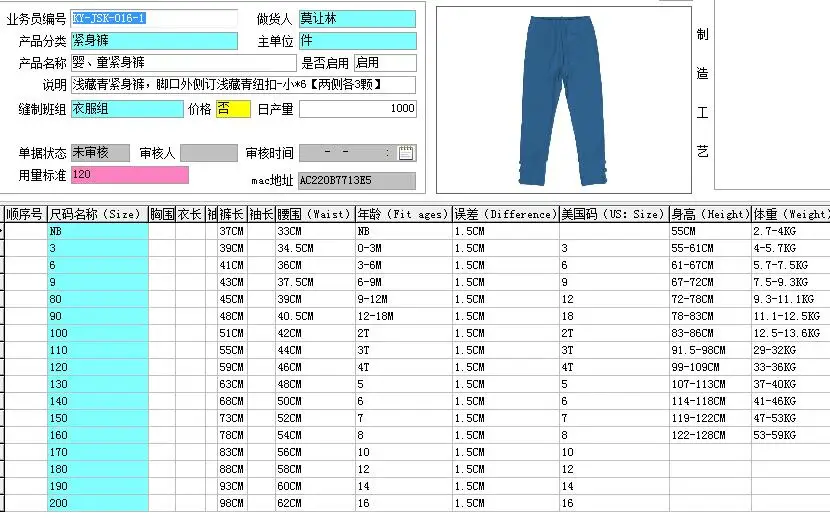830x521 pixels.
Task: Select the 缝制班组 field showing 衣服组
Action: click(127, 109)
